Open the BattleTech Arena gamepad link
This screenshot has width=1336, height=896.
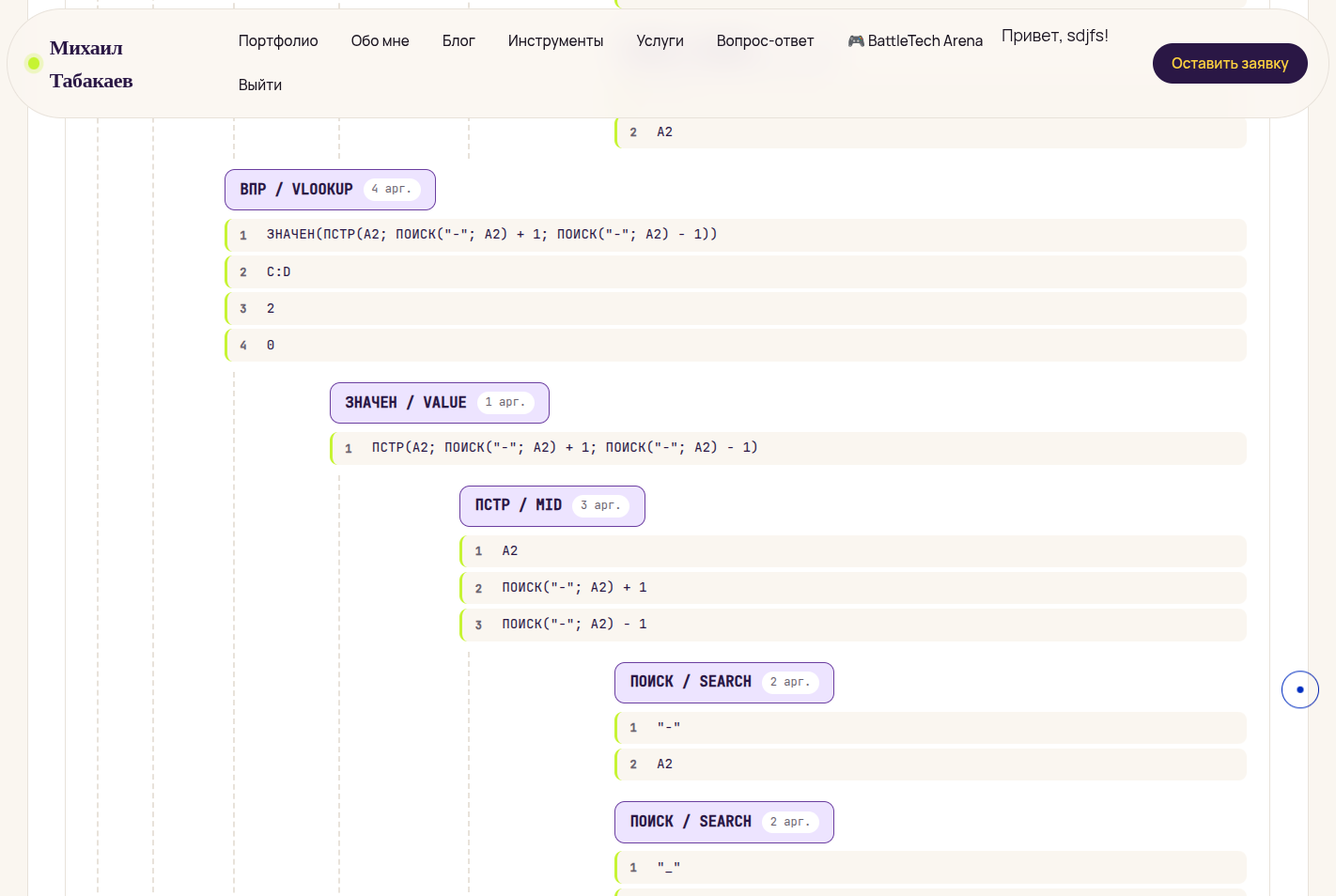tap(914, 41)
